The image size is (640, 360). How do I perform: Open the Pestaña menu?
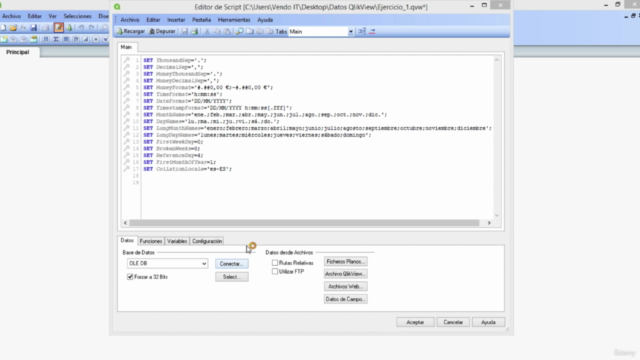202,20
